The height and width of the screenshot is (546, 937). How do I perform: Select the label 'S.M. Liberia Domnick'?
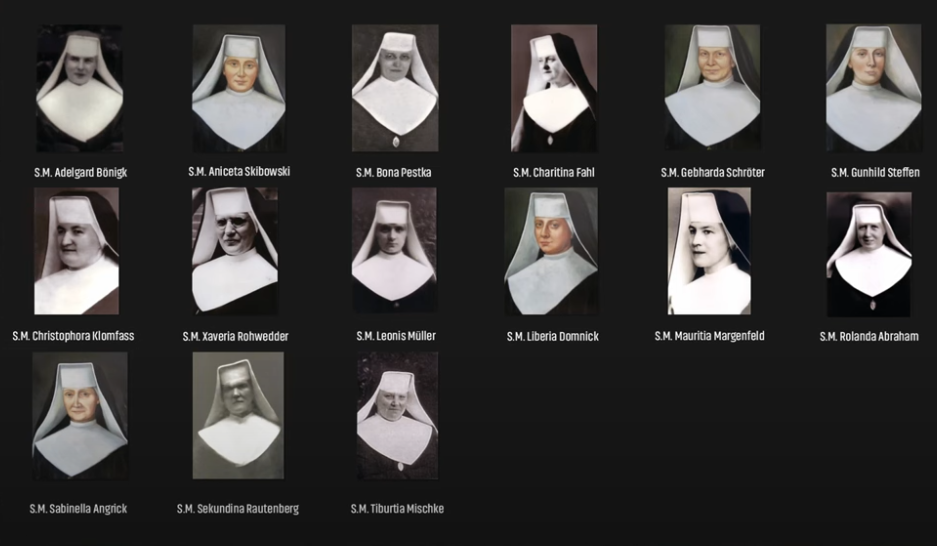(553, 336)
